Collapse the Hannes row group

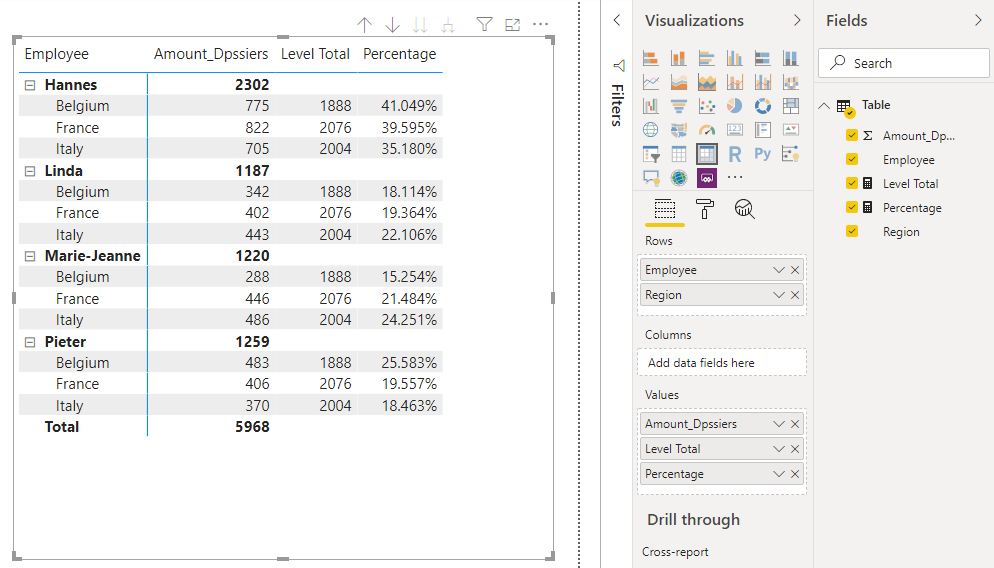click(x=30, y=85)
